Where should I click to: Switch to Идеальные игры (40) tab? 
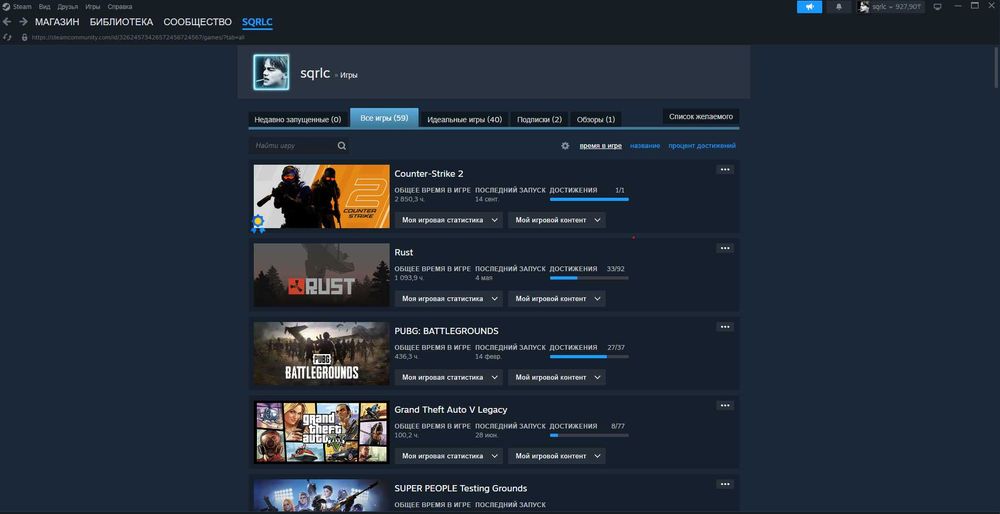(464, 119)
